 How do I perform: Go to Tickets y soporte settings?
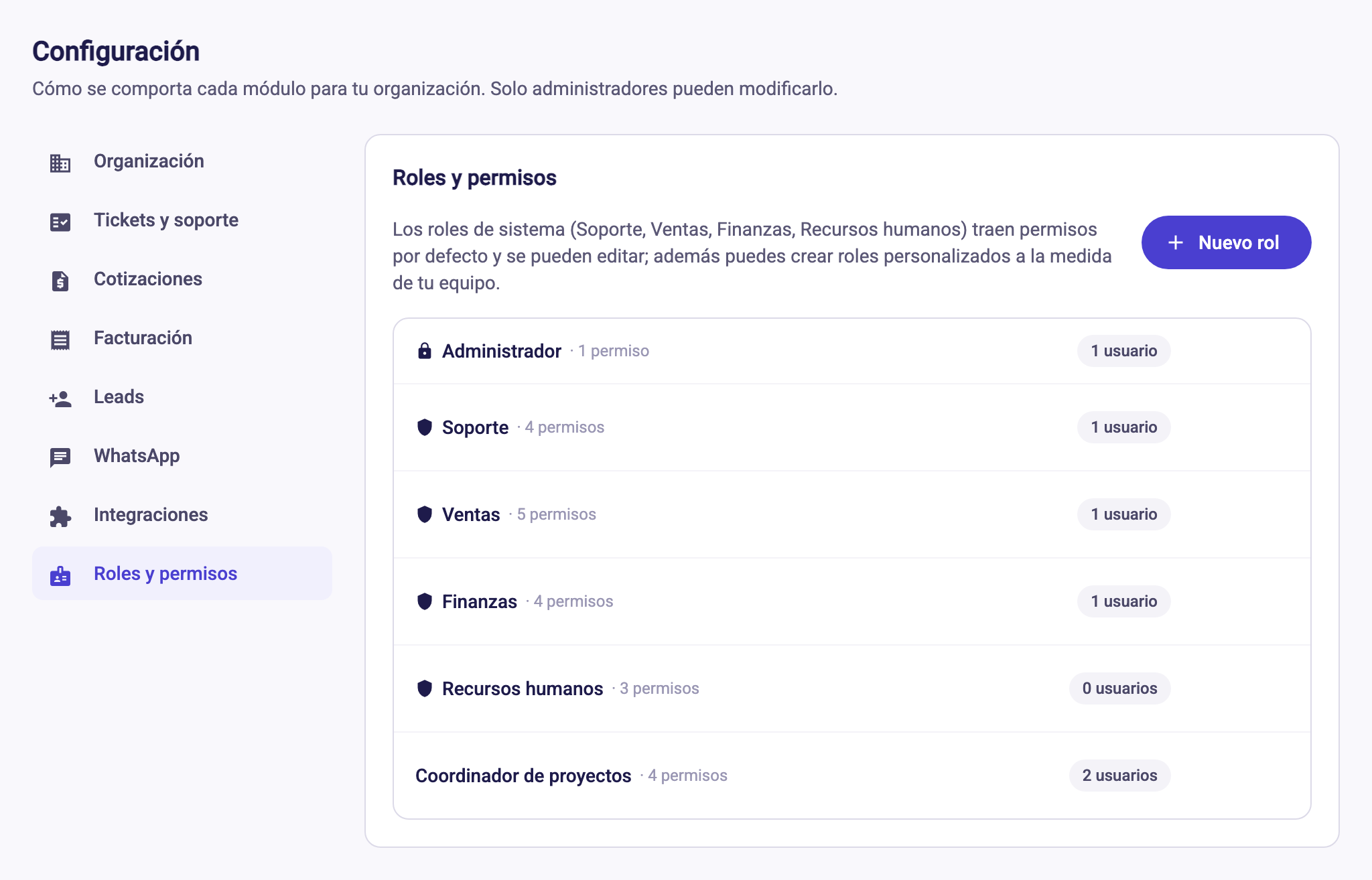pyautogui.click(x=182, y=220)
